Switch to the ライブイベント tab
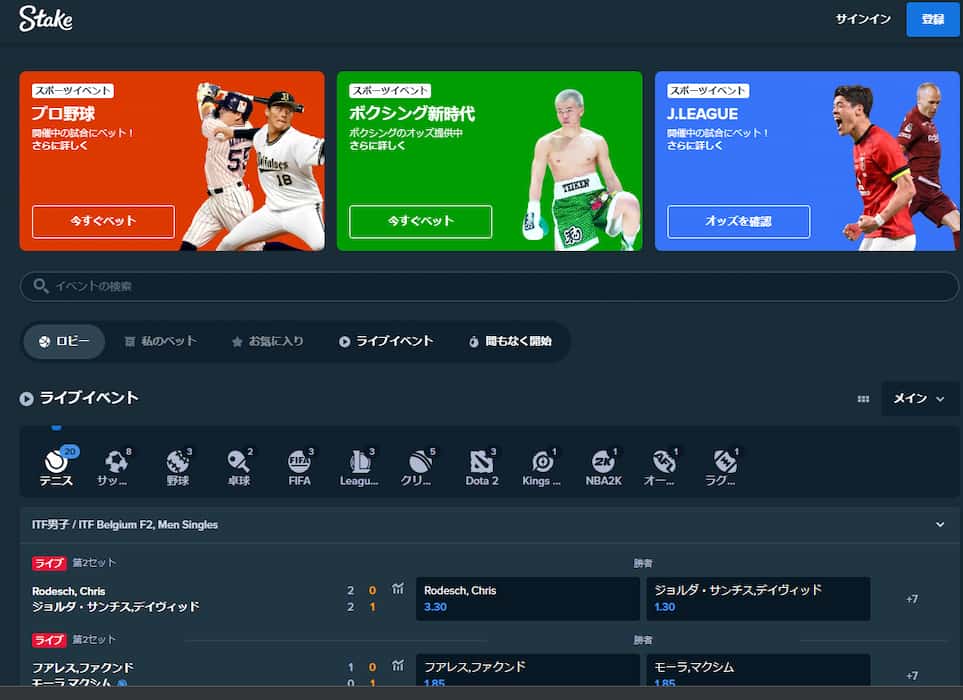The height and width of the screenshot is (700, 963). pyautogui.click(x=386, y=341)
